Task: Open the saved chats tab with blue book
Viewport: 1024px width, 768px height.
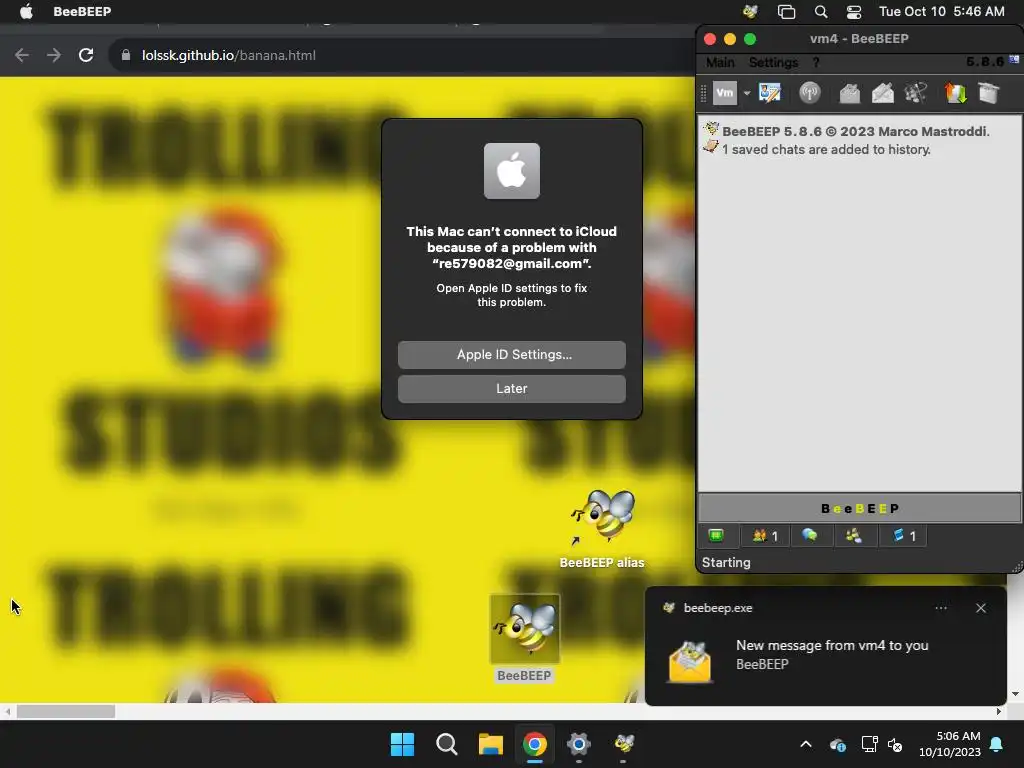Action: click(903, 536)
